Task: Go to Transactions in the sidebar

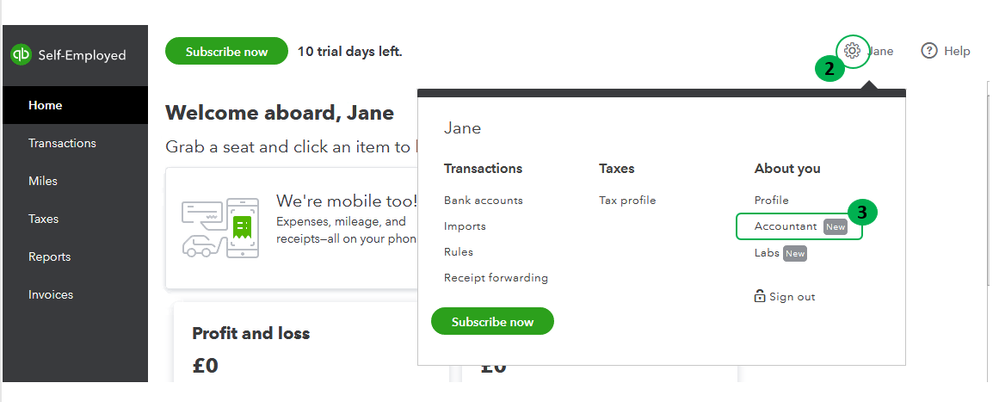Action: tap(62, 143)
